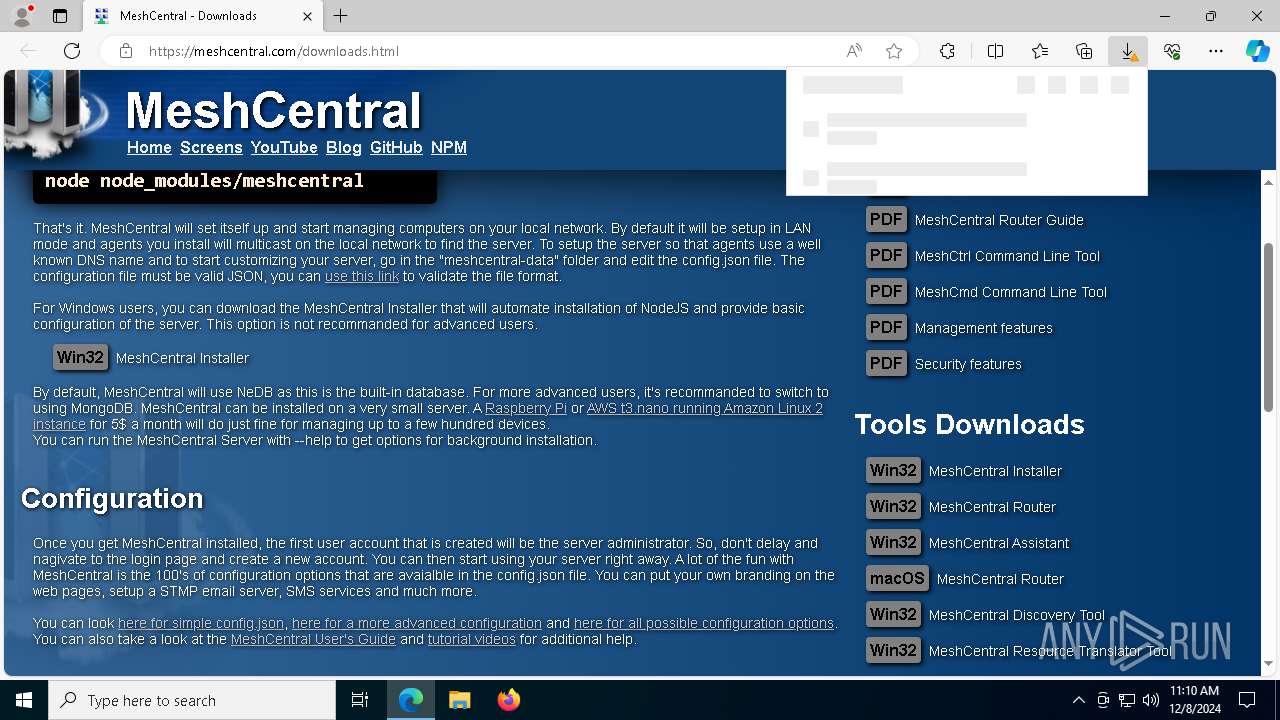1280x720 pixels.
Task: Open the MeshCentral User's Guide link
Action: (313, 639)
